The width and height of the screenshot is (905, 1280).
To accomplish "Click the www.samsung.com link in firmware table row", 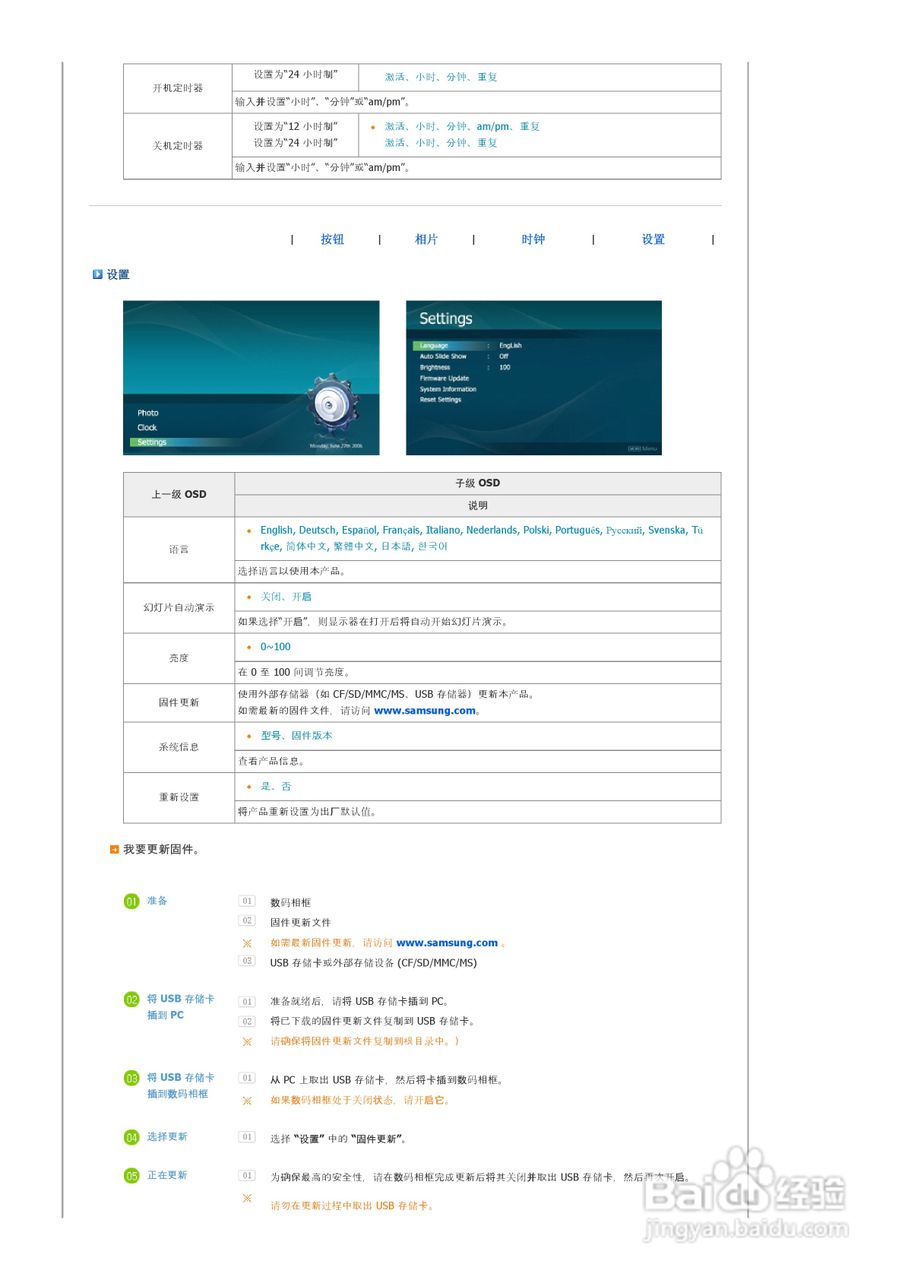I will click(x=425, y=711).
